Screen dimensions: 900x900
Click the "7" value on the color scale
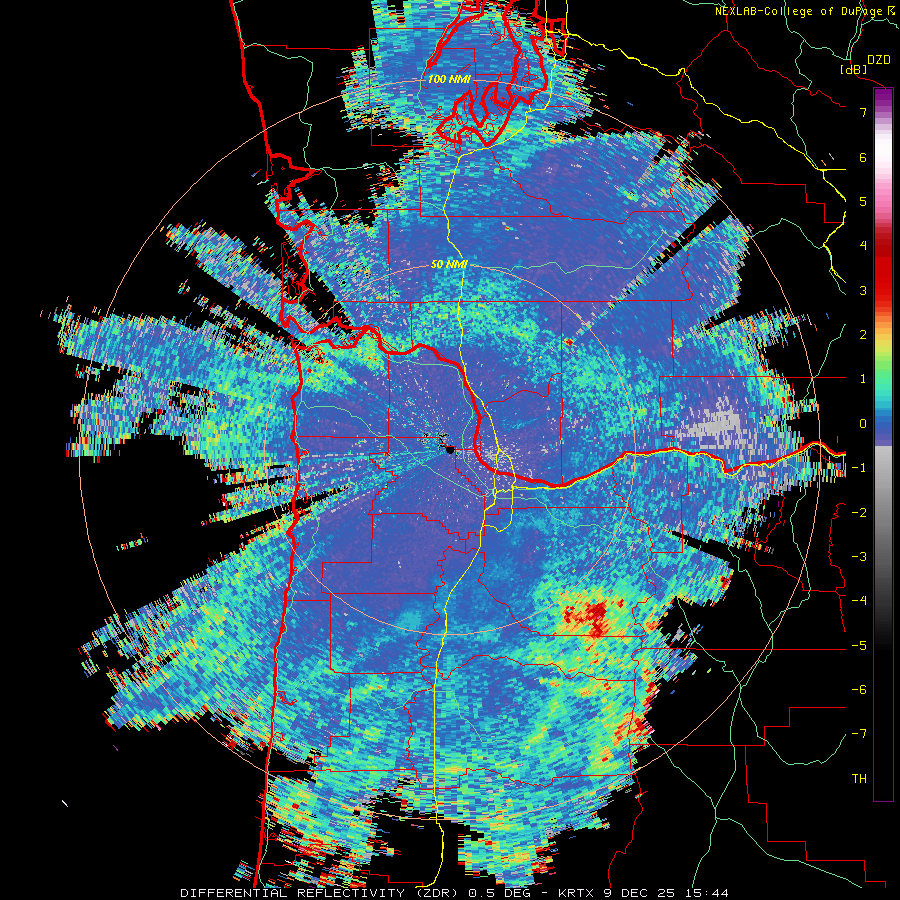click(x=863, y=112)
